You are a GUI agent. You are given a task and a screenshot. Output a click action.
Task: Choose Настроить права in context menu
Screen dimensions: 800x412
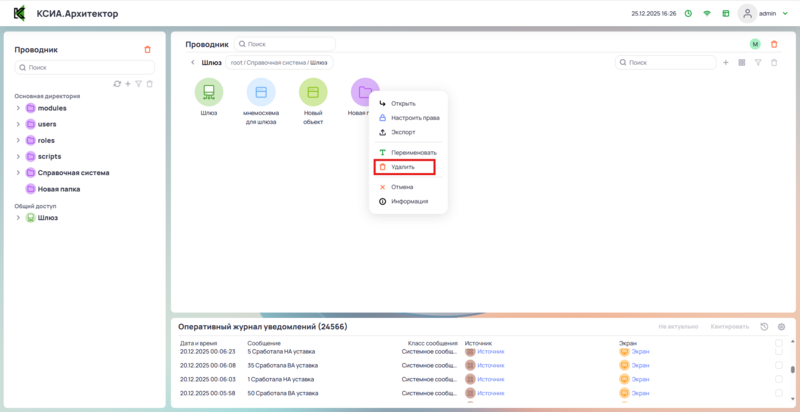point(414,118)
